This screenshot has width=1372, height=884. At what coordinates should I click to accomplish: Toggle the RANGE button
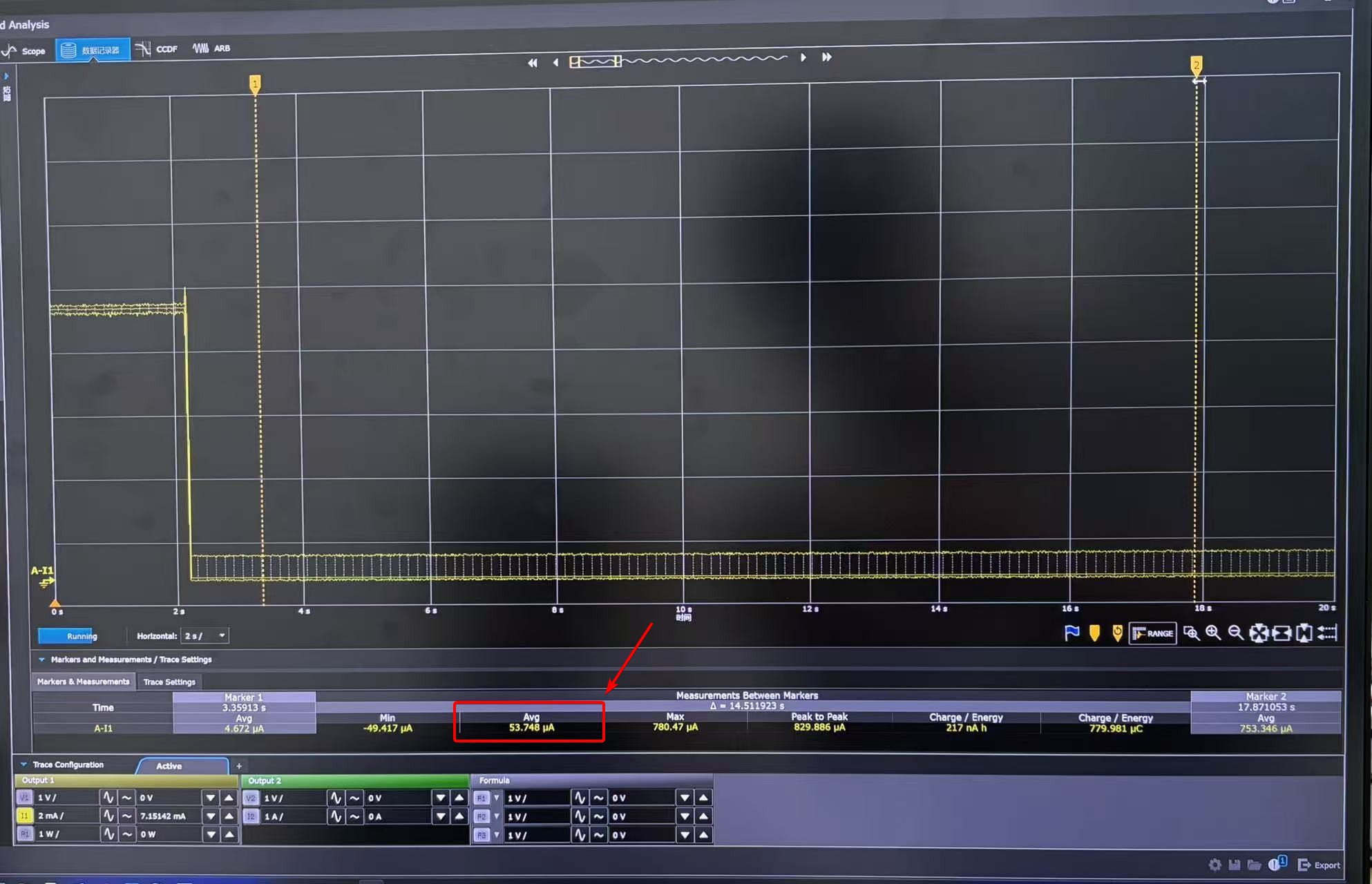coord(1152,633)
